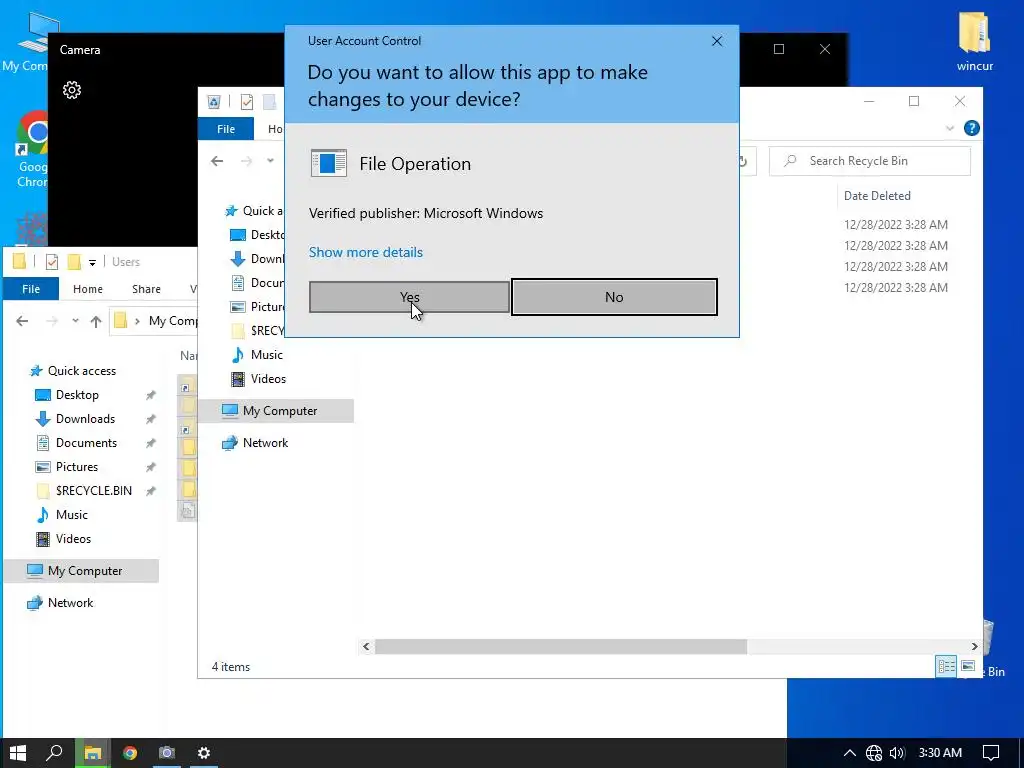Open wincur folder on desktop
Image resolution: width=1024 pixels, height=768 pixels.
coord(974,40)
